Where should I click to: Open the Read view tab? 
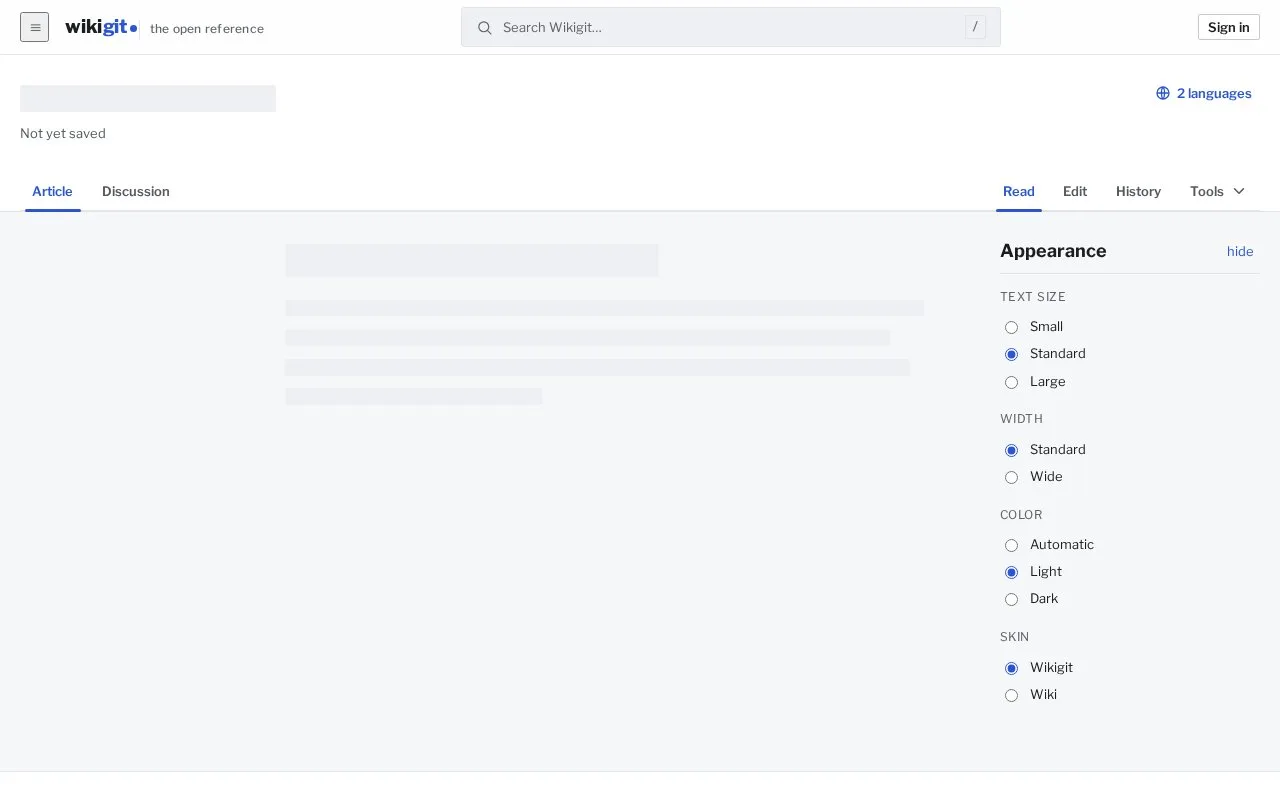(x=1019, y=191)
